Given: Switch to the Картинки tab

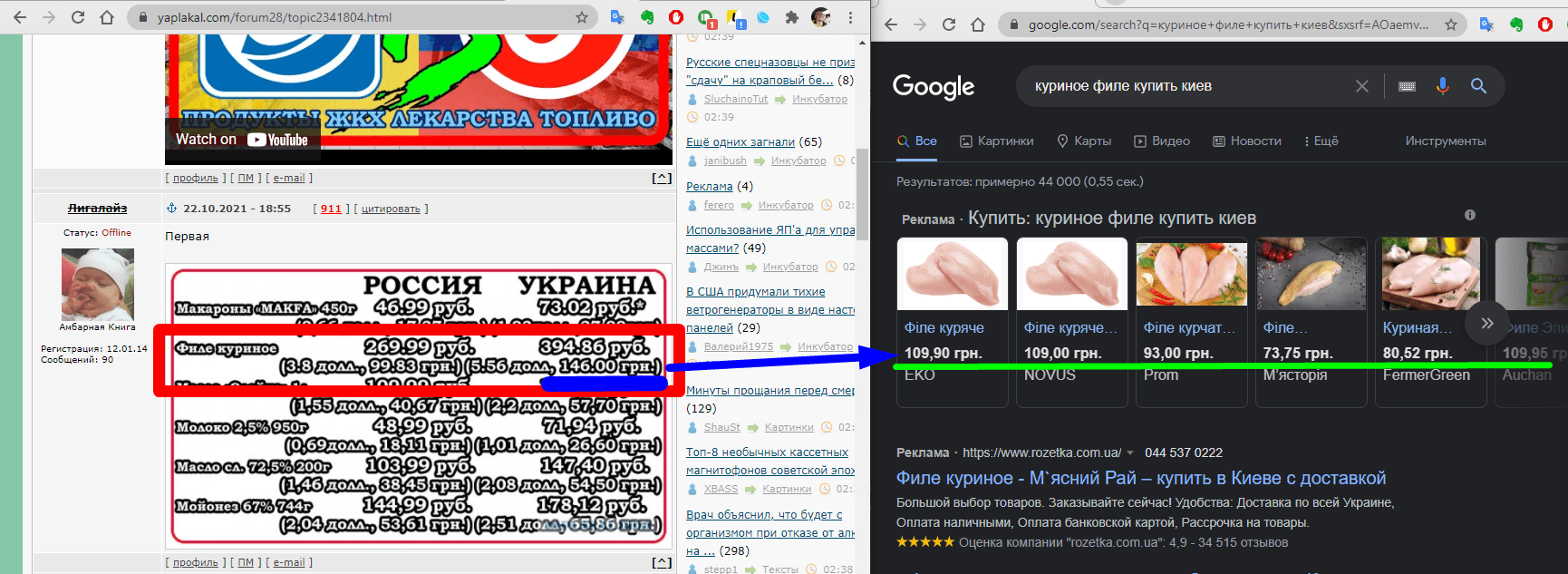Looking at the screenshot, I should click(x=996, y=141).
